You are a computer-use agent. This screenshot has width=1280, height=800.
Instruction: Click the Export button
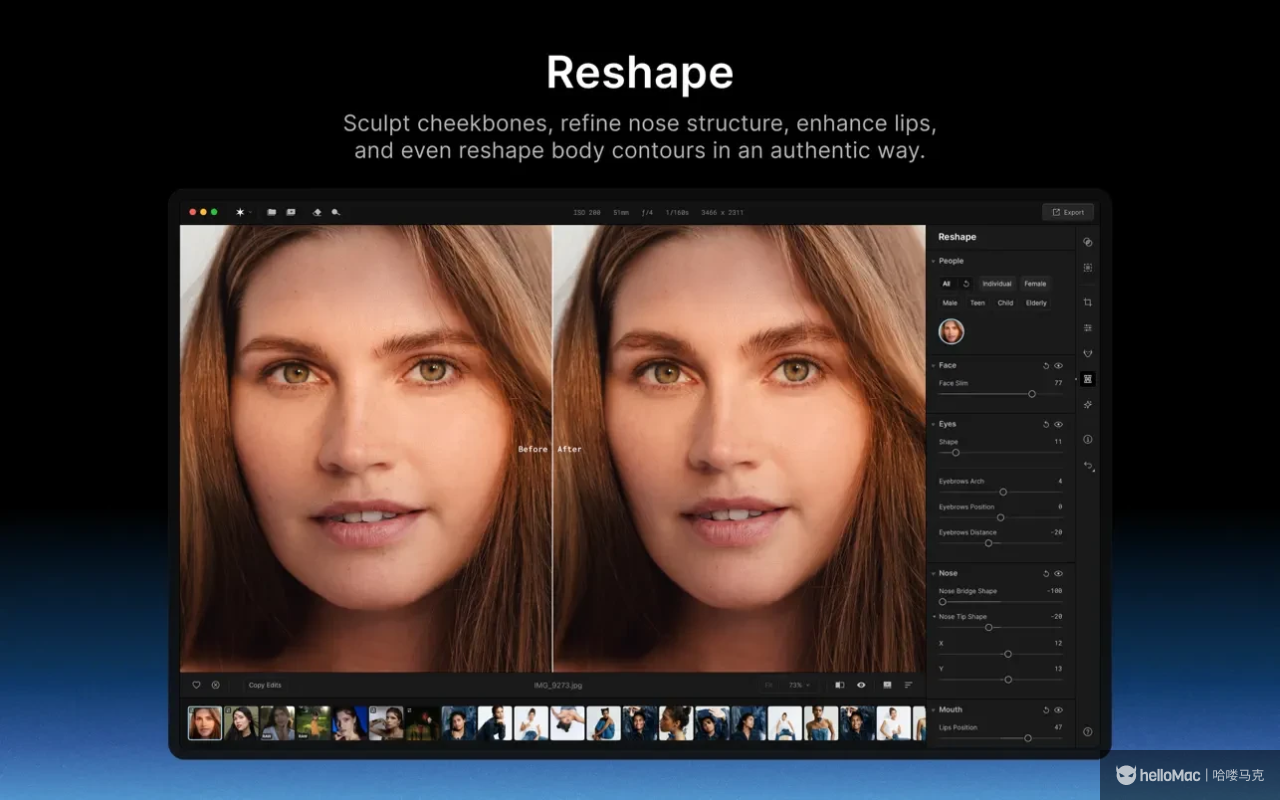[1068, 212]
